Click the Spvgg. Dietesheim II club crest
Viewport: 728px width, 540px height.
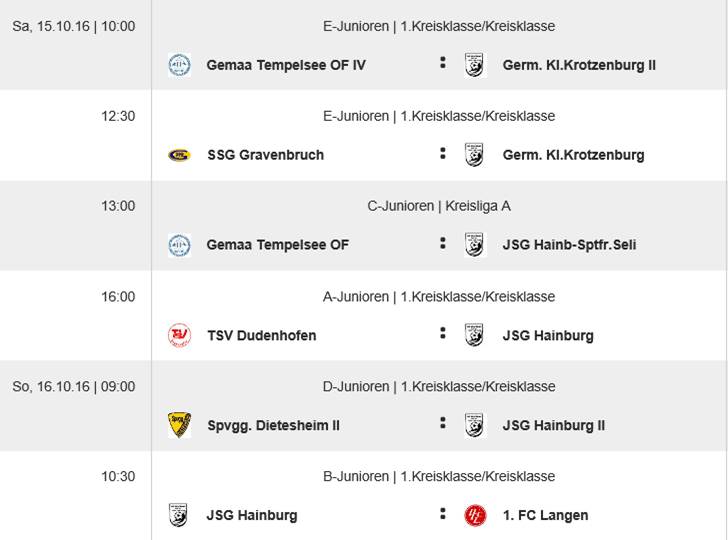pyautogui.click(x=179, y=425)
